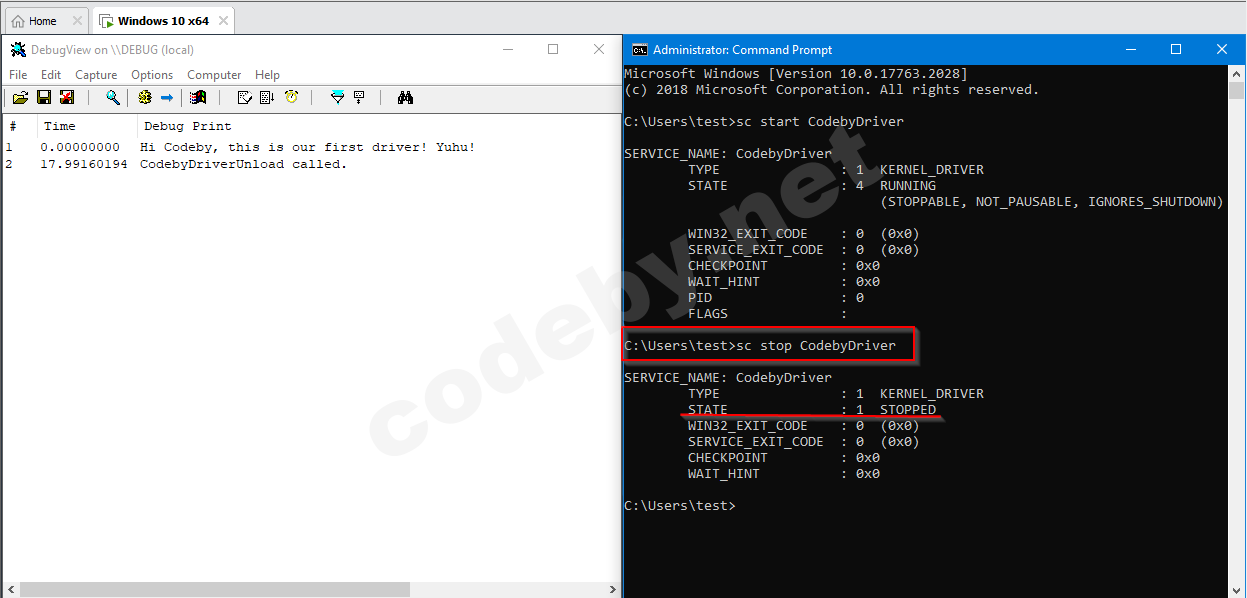Select the 'Hi Codeby, this is our first driver' row
1247x598 pixels.
311,147
